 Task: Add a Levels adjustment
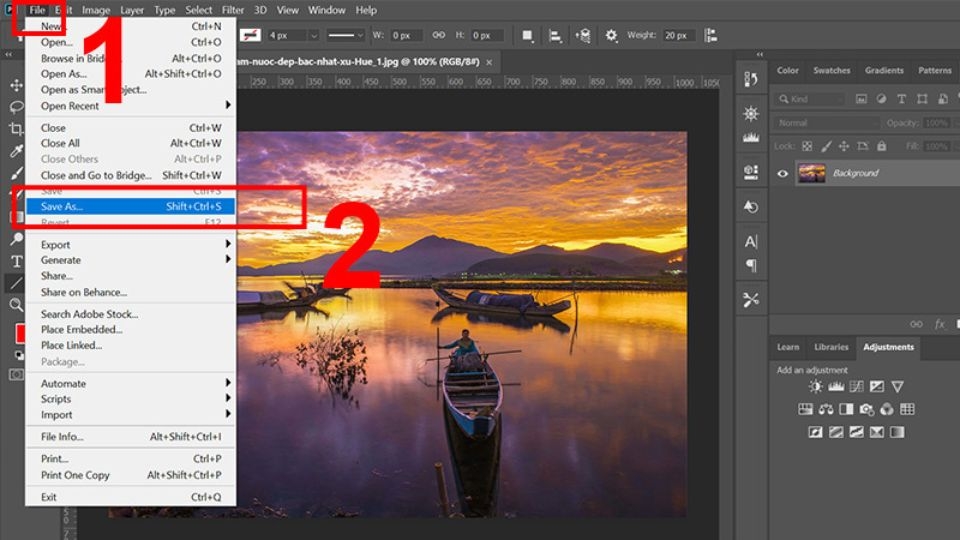[836, 386]
